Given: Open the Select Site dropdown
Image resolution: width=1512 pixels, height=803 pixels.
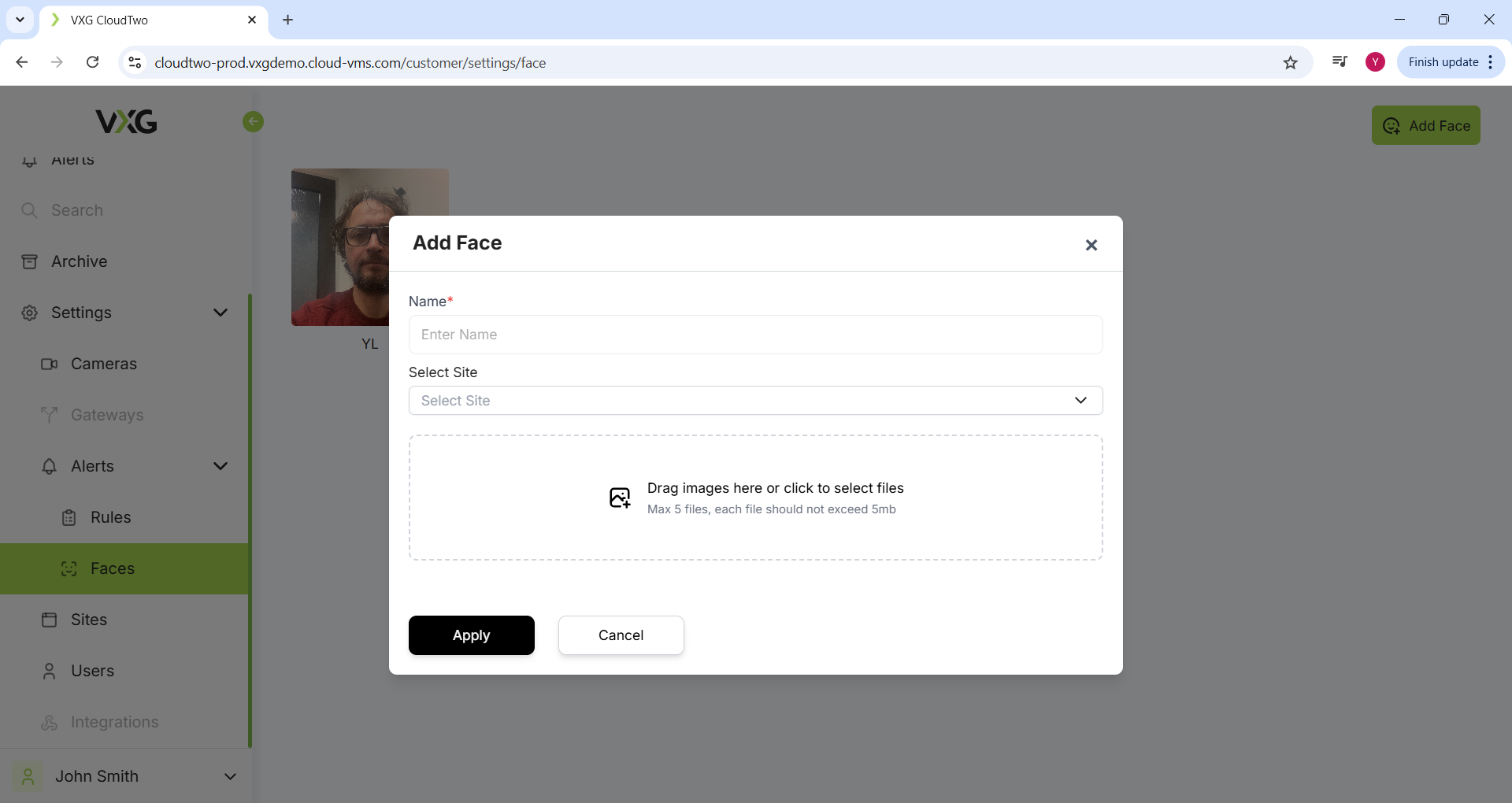Looking at the screenshot, I should pyautogui.click(x=755, y=400).
